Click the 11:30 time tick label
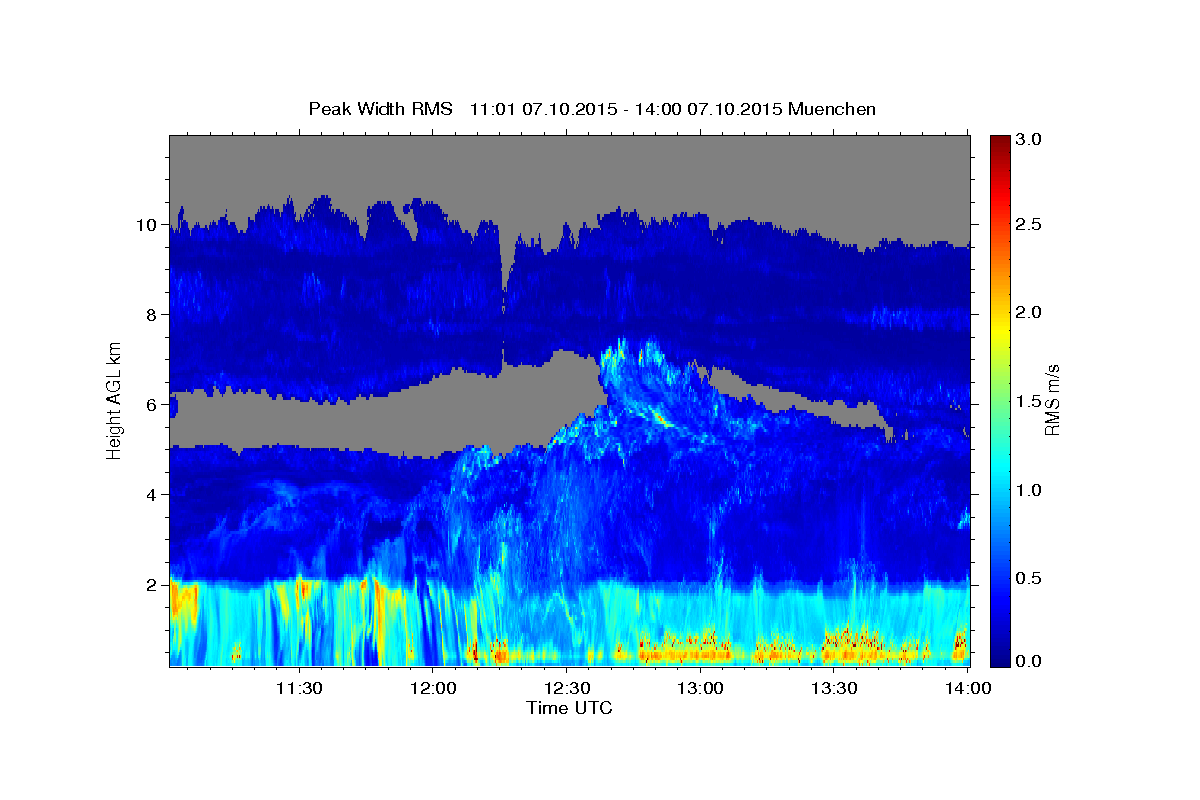Viewport: 1200px width, 800px height. [298, 688]
